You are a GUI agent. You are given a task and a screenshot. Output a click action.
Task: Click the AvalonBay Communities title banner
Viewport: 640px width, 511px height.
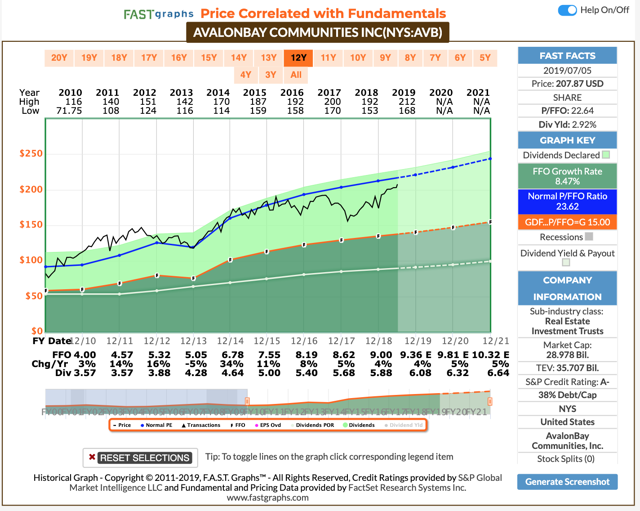point(318,32)
